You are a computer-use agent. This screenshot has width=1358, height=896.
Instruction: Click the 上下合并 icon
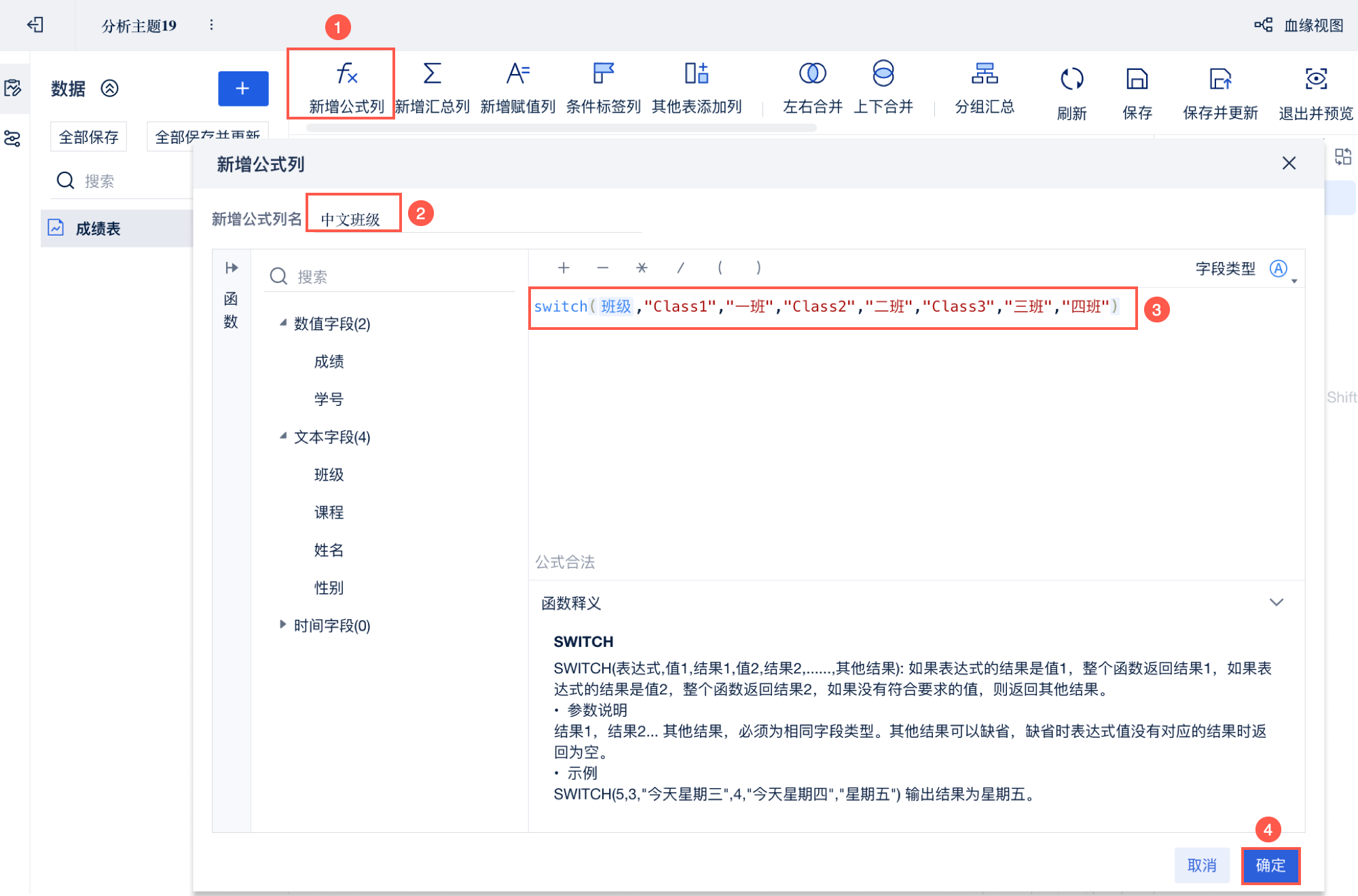click(x=883, y=74)
